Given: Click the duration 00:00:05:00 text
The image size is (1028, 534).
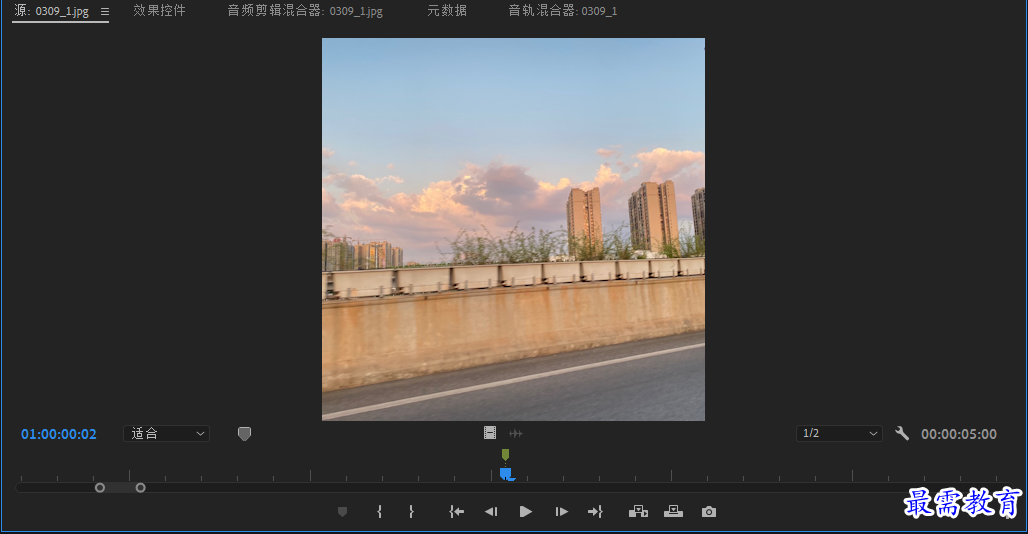Looking at the screenshot, I should click(x=959, y=434).
